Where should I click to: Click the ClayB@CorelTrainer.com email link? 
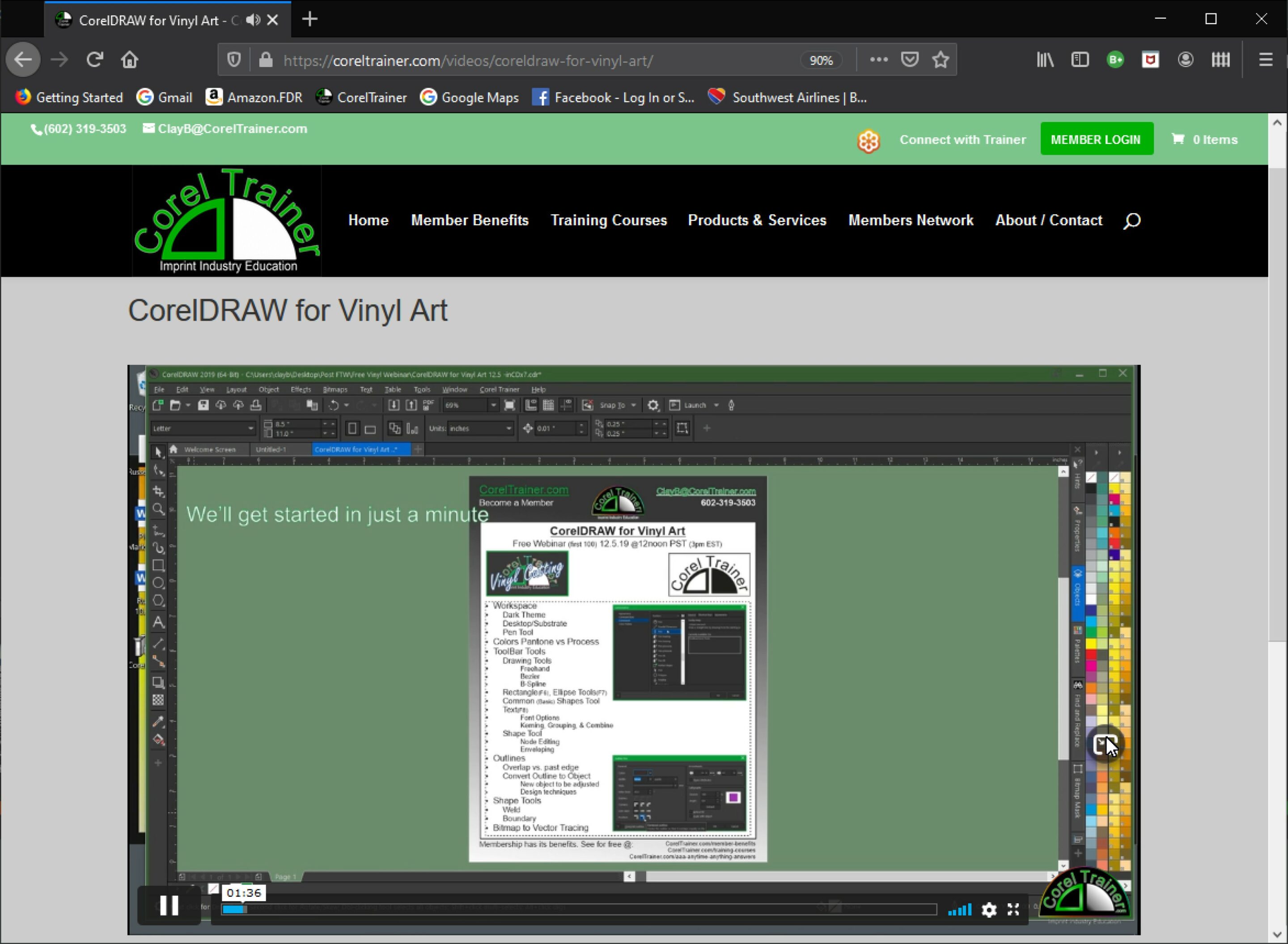(225, 129)
